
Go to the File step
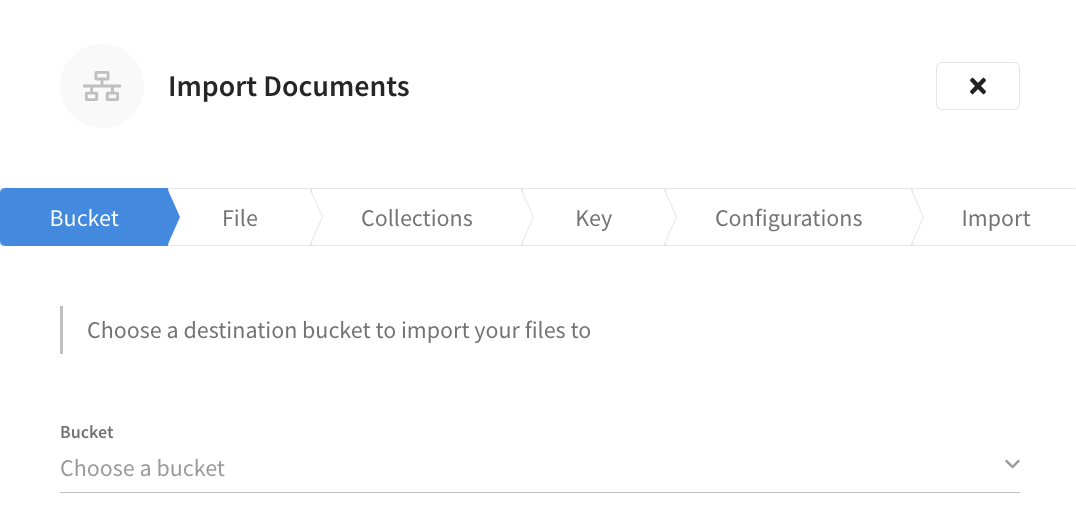[240, 218]
